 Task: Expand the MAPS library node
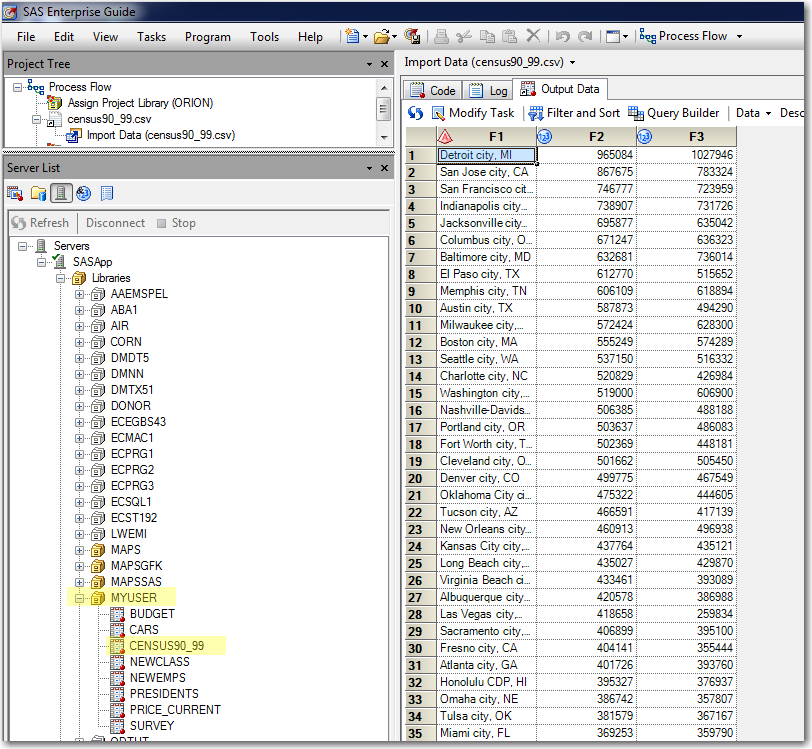(x=80, y=550)
